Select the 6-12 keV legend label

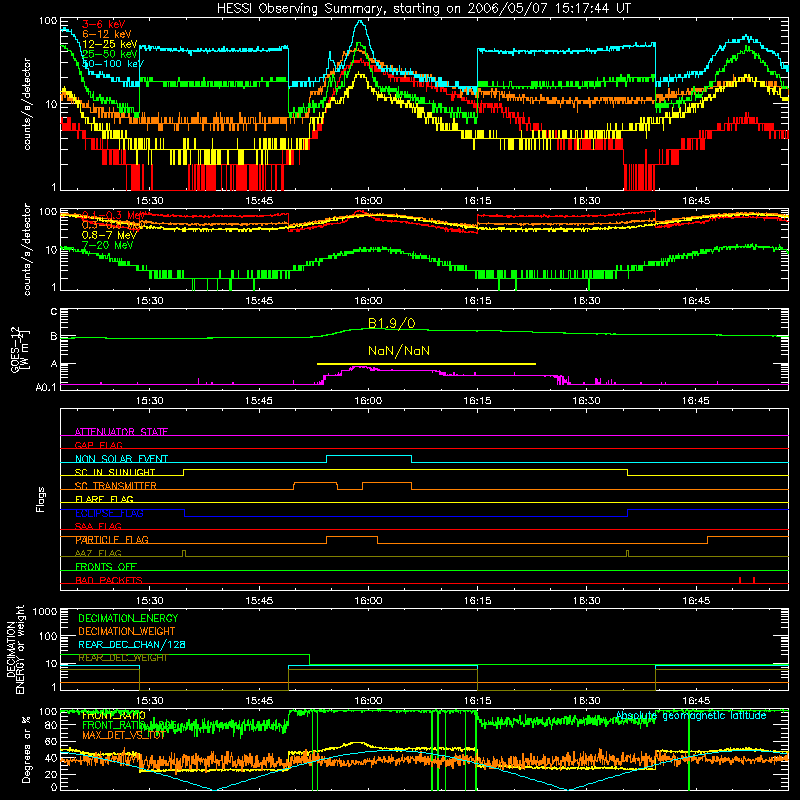click(x=106, y=34)
